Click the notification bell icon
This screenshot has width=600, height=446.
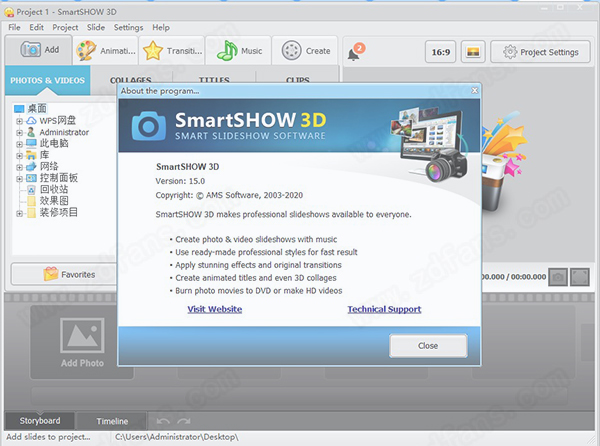tap(353, 53)
